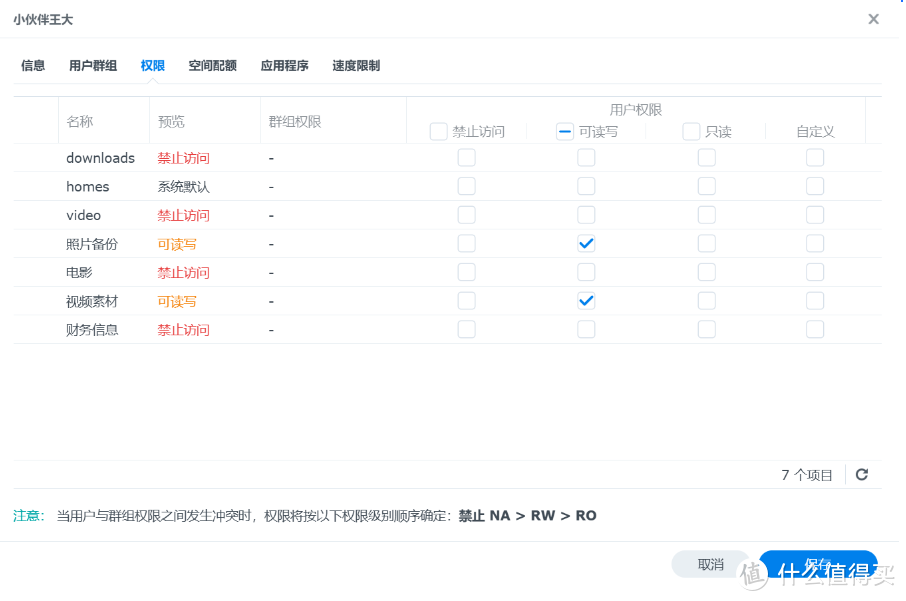906x601 pixels.
Task: Refresh the shared folder list
Action: [861, 474]
